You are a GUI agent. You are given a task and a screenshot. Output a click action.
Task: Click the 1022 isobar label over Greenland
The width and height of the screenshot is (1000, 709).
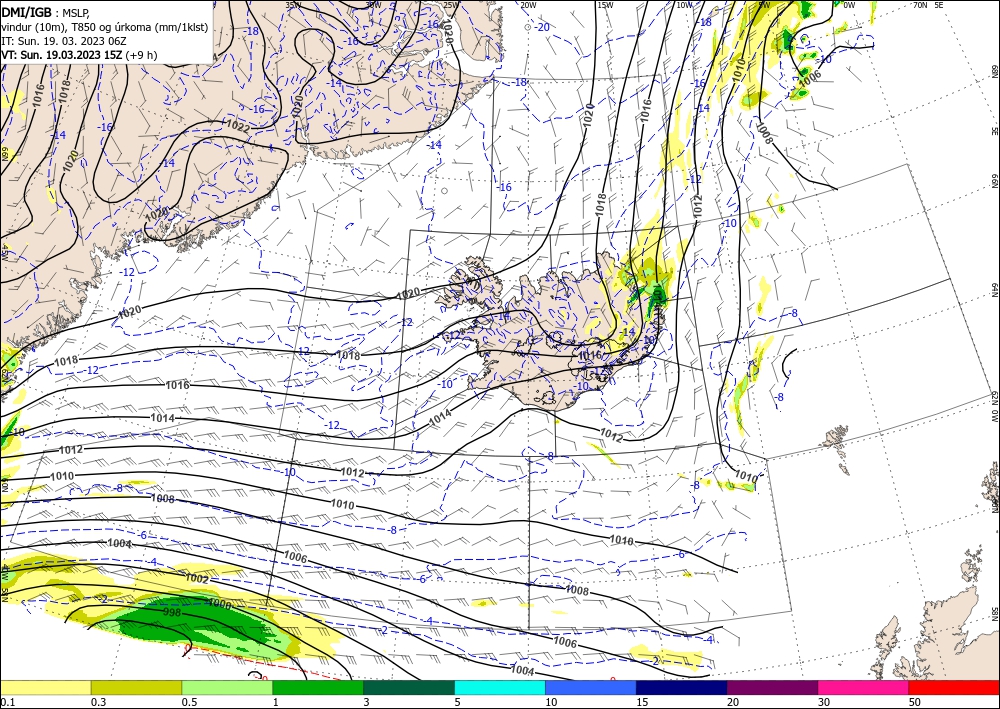(238, 126)
